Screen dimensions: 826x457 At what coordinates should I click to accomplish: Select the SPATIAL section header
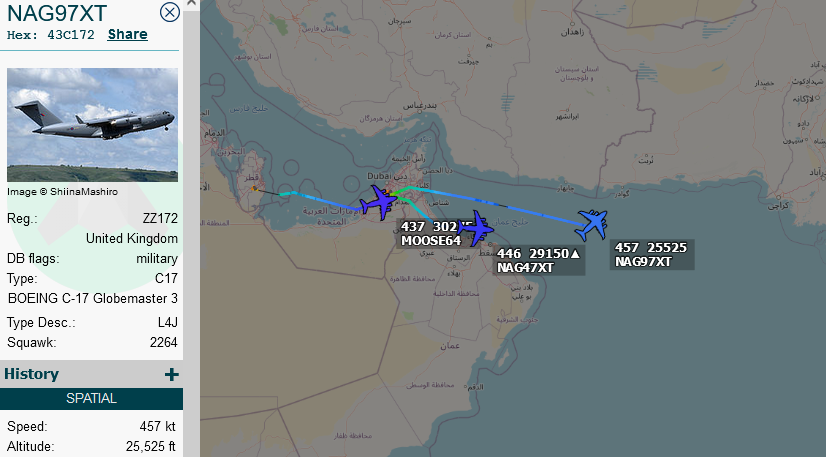point(92,399)
